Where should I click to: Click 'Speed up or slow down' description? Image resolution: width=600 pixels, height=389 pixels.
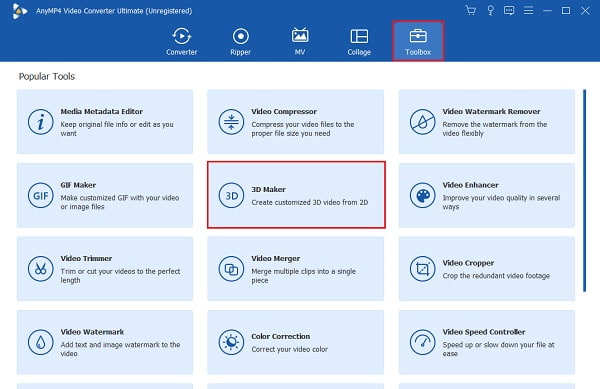[498, 349]
